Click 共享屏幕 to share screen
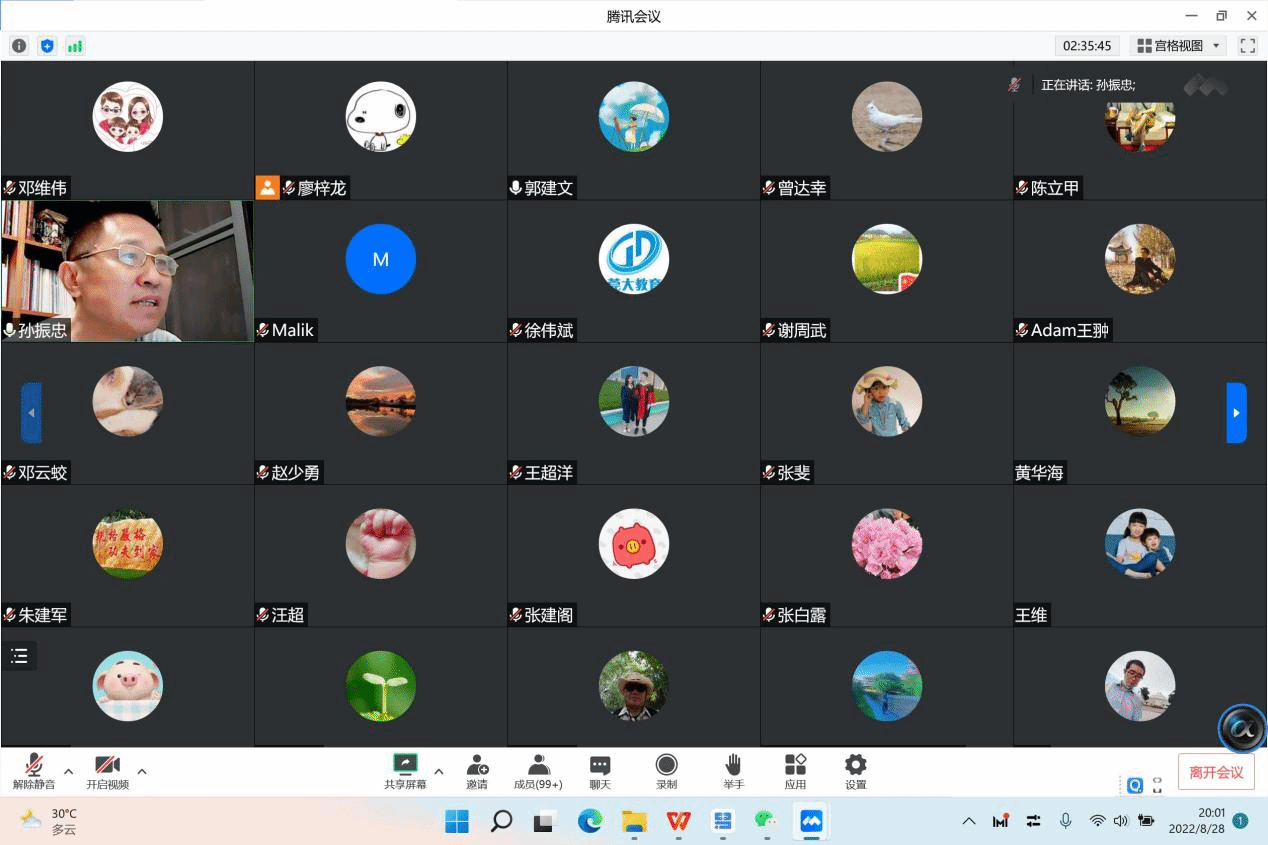This screenshot has height=845, width=1268. tap(405, 771)
